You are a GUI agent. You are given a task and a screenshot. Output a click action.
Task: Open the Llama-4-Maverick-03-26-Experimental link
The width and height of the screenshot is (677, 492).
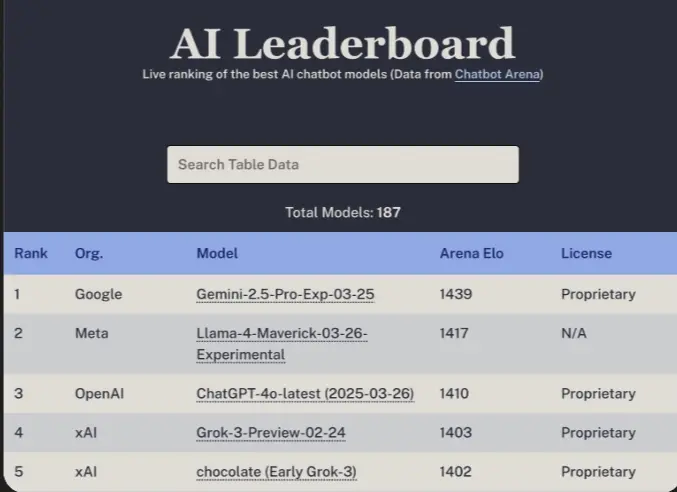tap(281, 344)
